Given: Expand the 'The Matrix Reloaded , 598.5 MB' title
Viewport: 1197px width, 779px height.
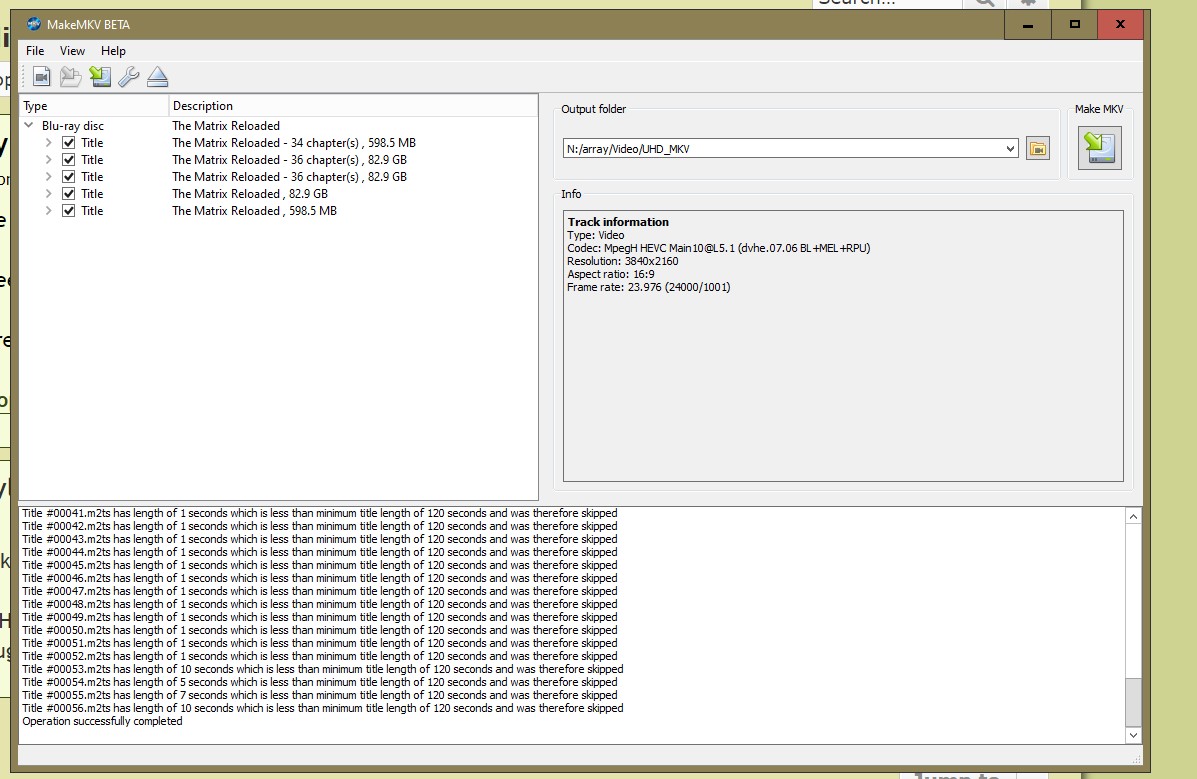Looking at the screenshot, I should pyautogui.click(x=48, y=211).
